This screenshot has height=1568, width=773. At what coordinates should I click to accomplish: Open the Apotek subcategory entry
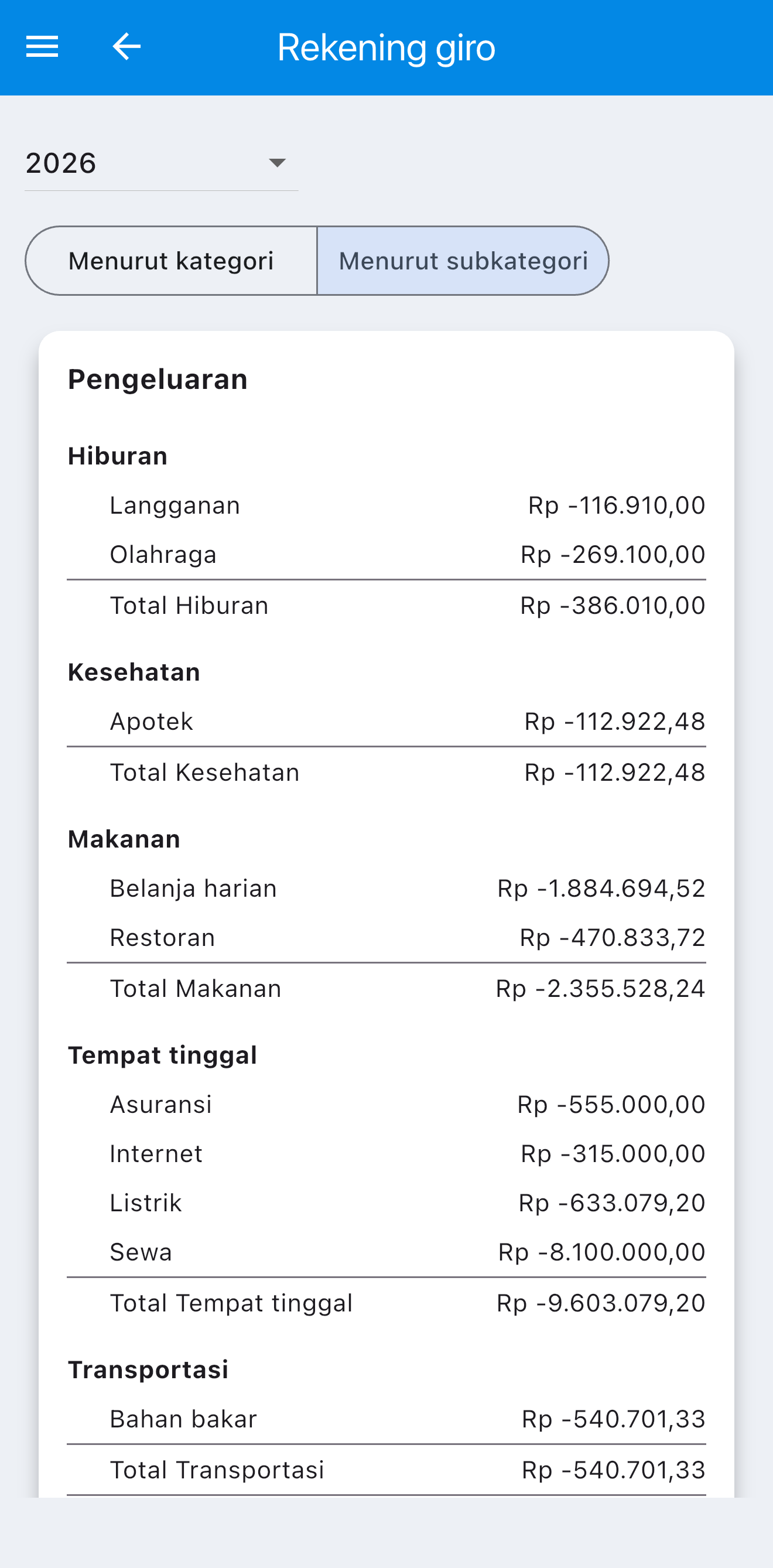386,722
